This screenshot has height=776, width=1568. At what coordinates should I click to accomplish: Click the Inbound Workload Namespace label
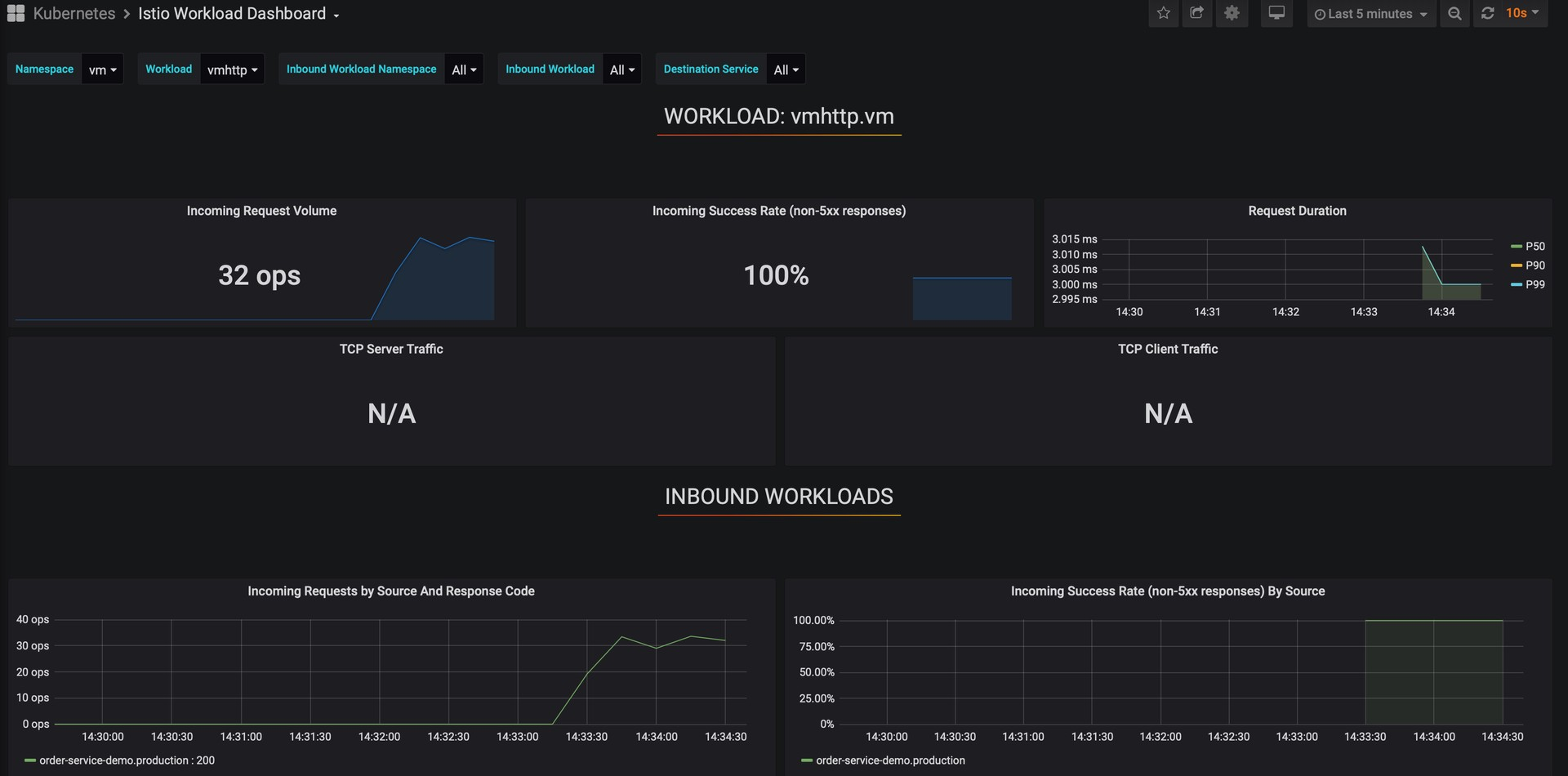coord(361,69)
